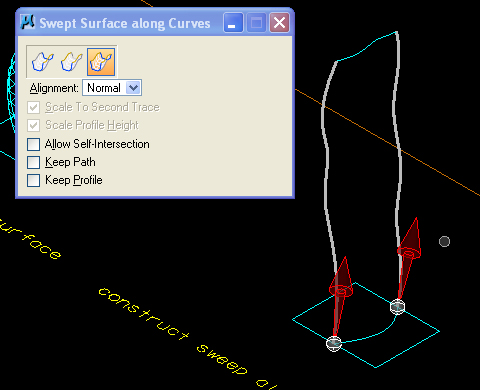Click the gray circular cursor marker
The width and height of the screenshot is (480, 390).
point(444,241)
